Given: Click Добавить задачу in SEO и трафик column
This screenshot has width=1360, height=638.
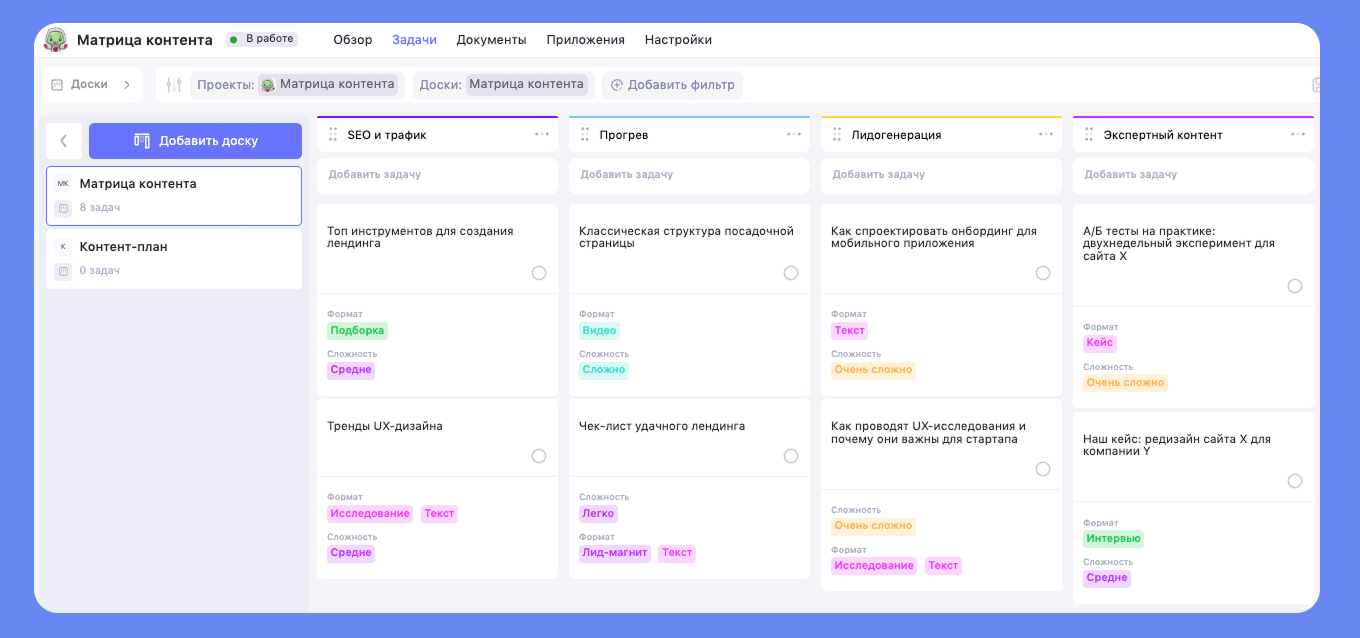Looking at the screenshot, I should 437,175.
